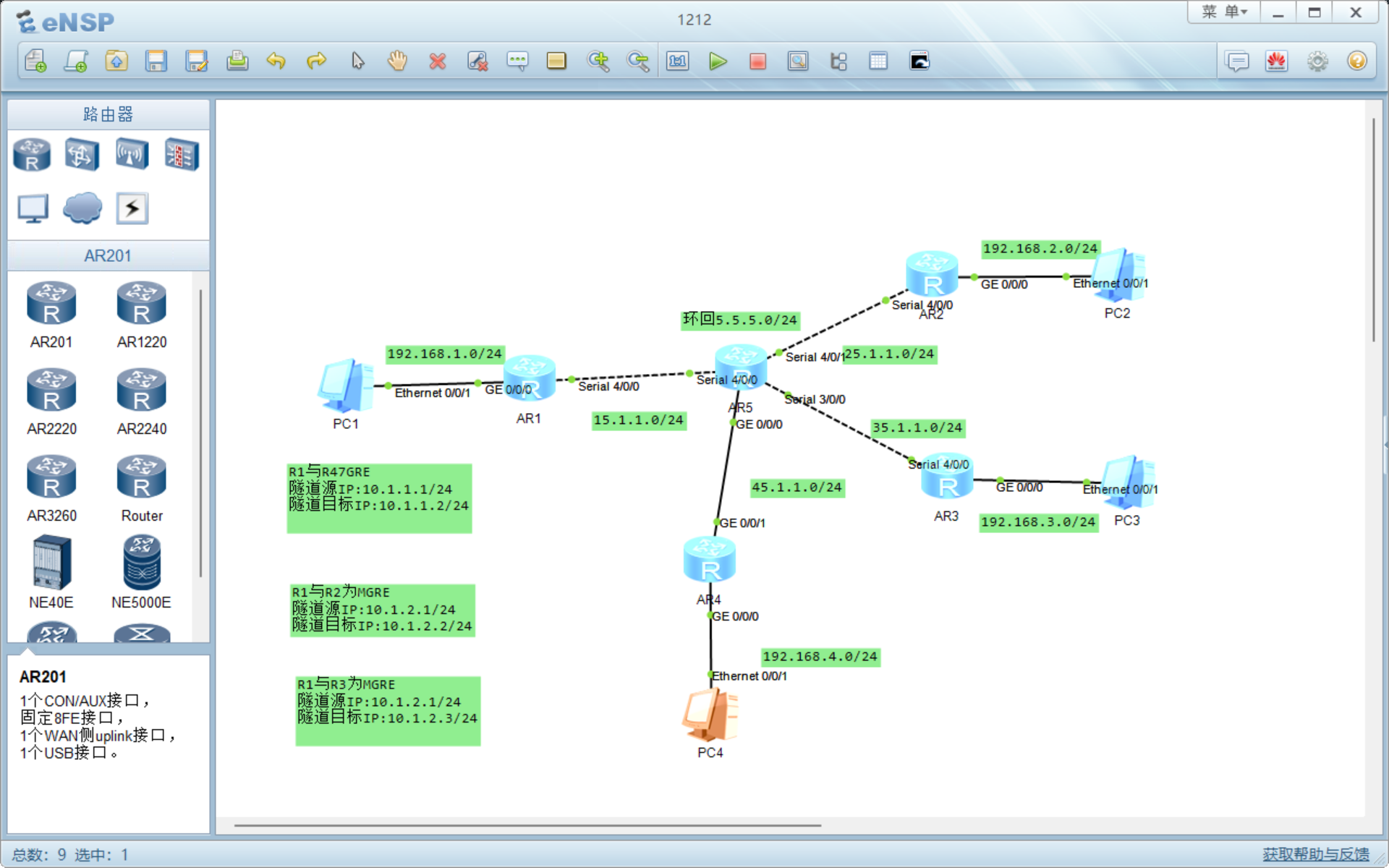This screenshot has width=1389, height=868.
Task: Start all devices with the green play button
Action: pos(718,61)
